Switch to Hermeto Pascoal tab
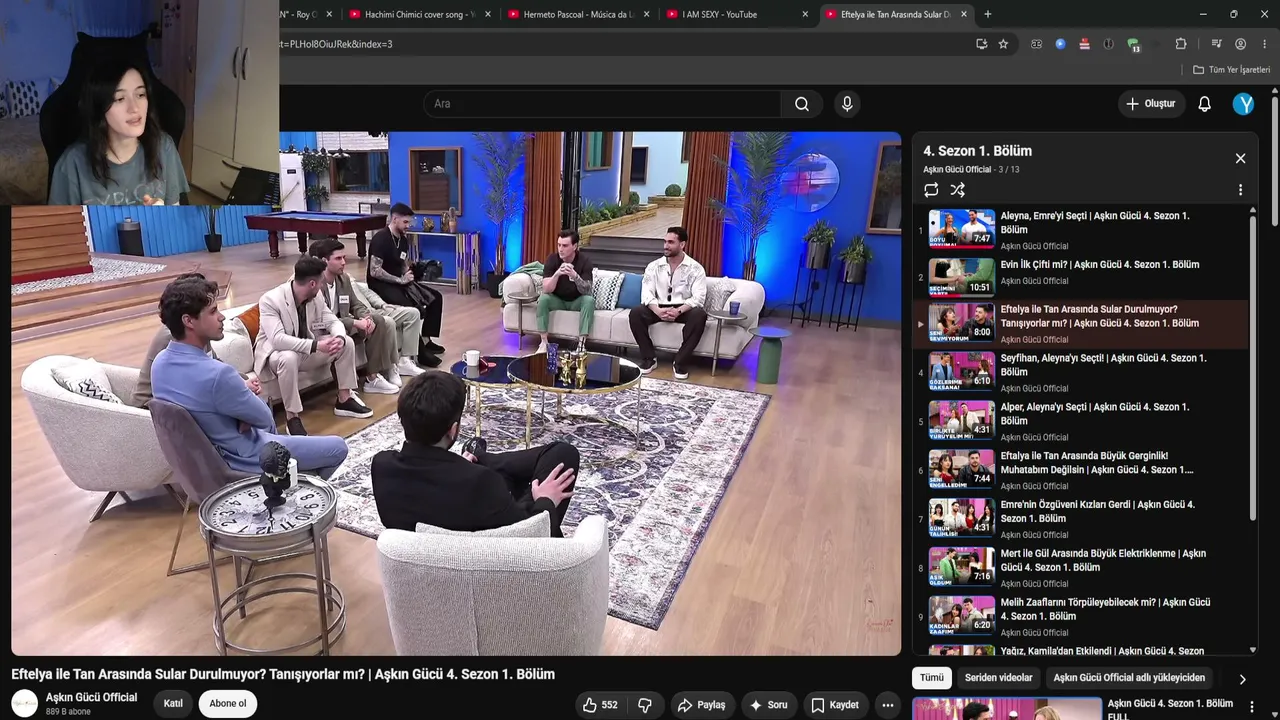Viewport: 1280px width, 720px height. [578, 14]
